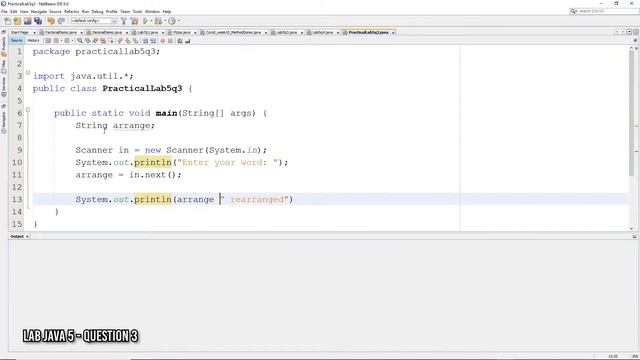
Task: Maximize the editor window with corner icon
Action: click(x=636, y=32)
